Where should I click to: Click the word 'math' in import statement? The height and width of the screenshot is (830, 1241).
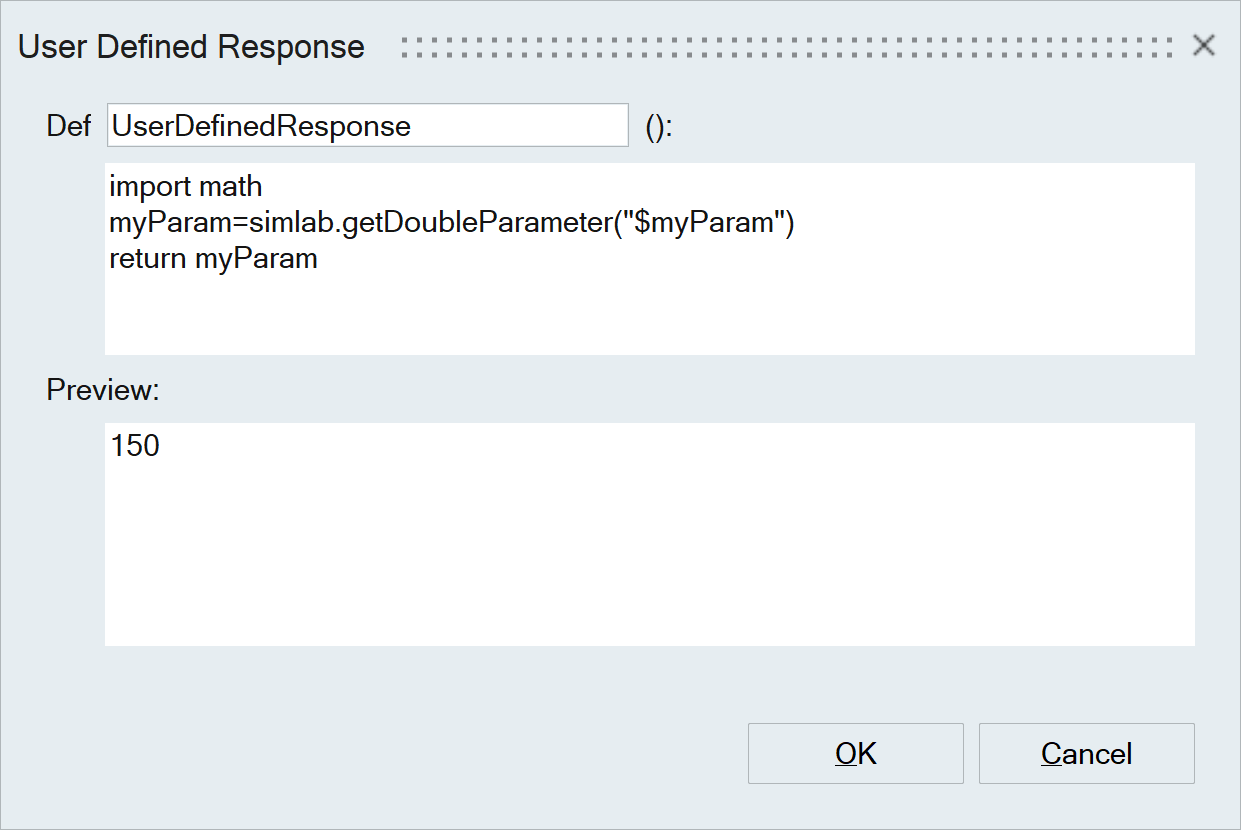tap(230, 186)
